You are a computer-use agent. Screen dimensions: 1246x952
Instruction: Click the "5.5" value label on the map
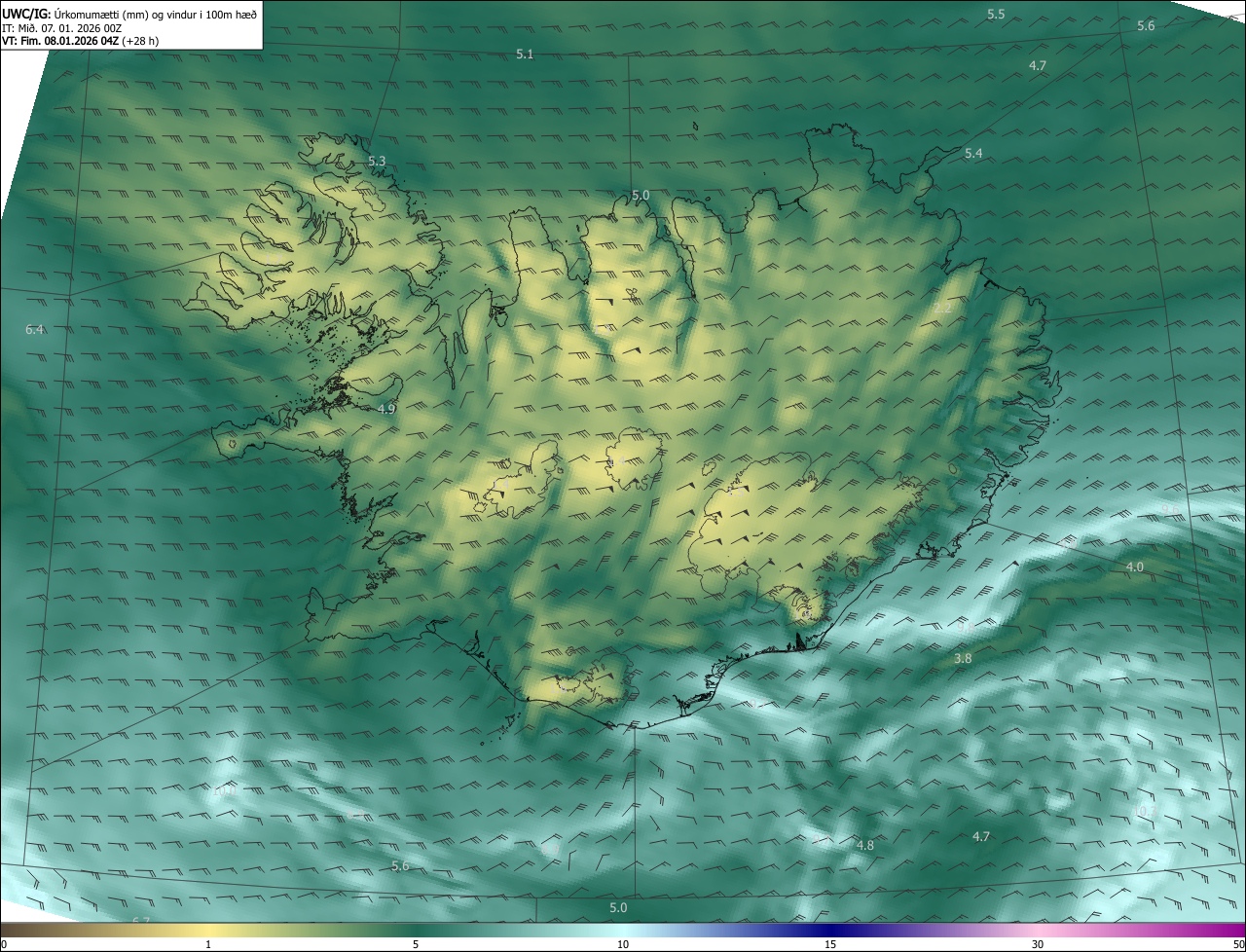pyautogui.click(x=996, y=15)
